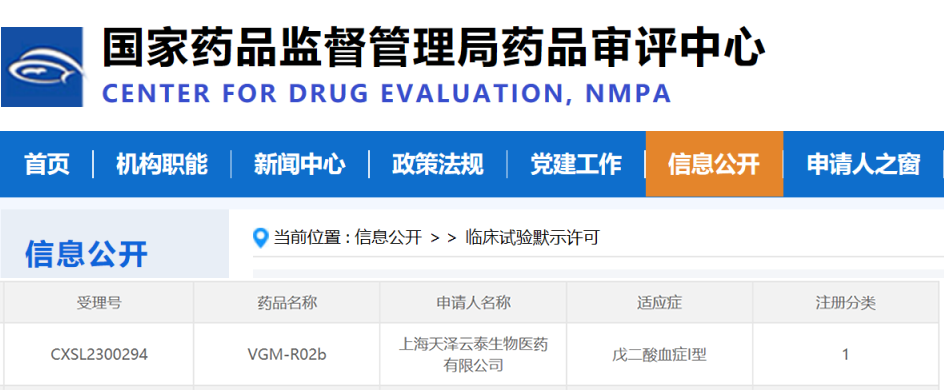Select the highlighted 信息公开 tab

714,164
